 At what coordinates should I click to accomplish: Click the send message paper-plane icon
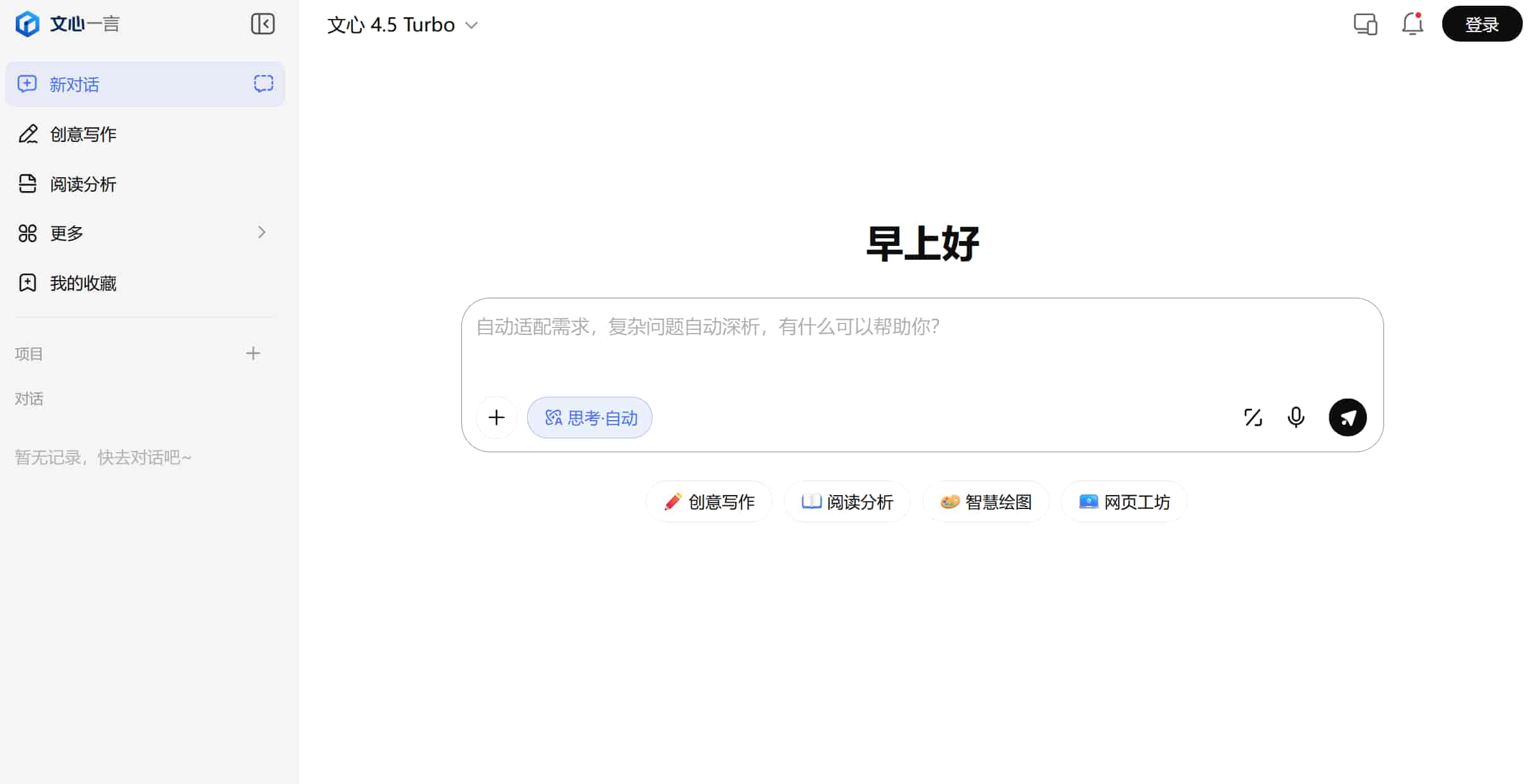tap(1347, 417)
